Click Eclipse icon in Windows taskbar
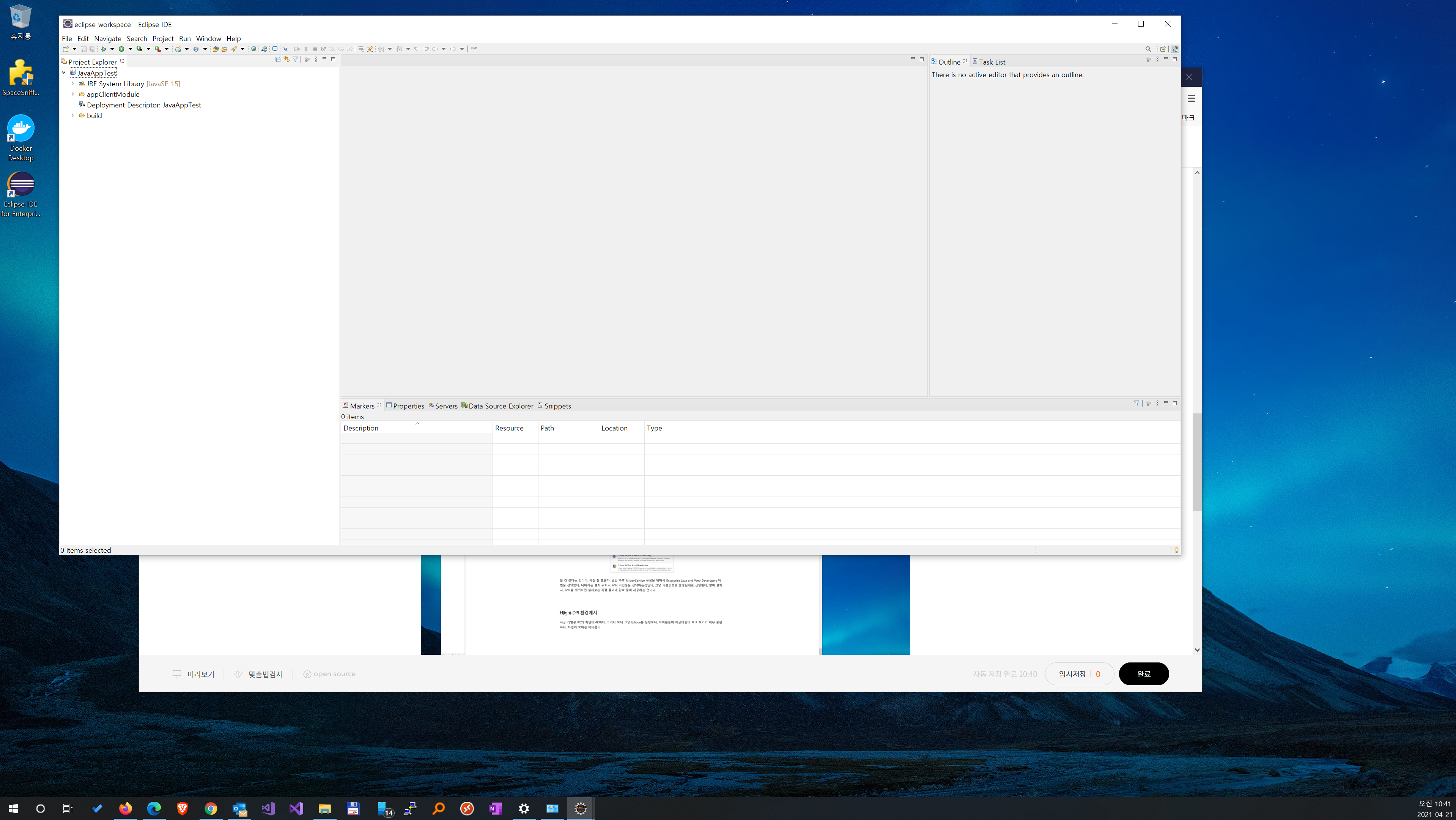 [x=581, y=809]
